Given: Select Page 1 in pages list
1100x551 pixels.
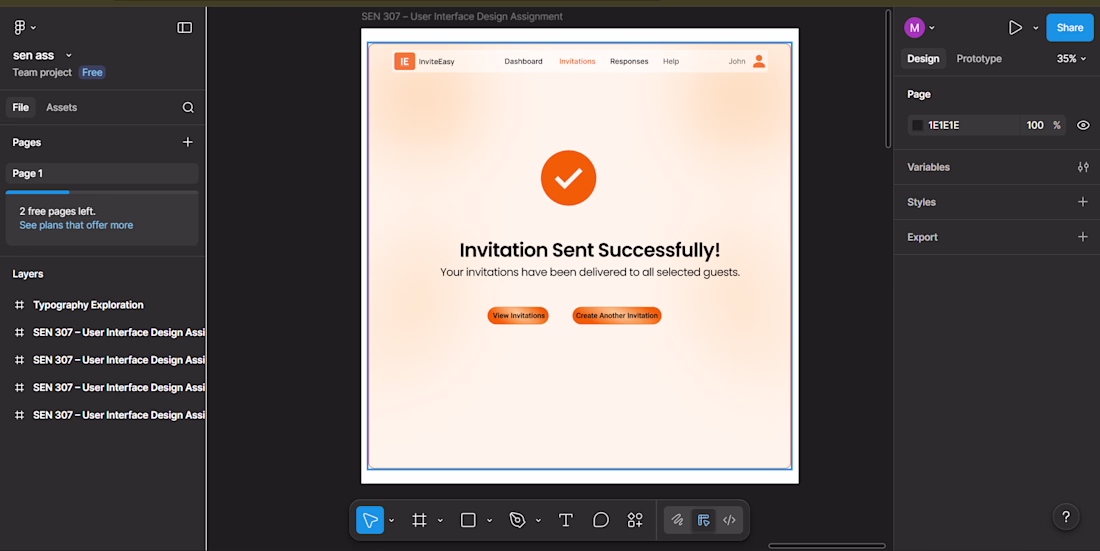Looking at the screenshot, I should [x=102, y=173].
